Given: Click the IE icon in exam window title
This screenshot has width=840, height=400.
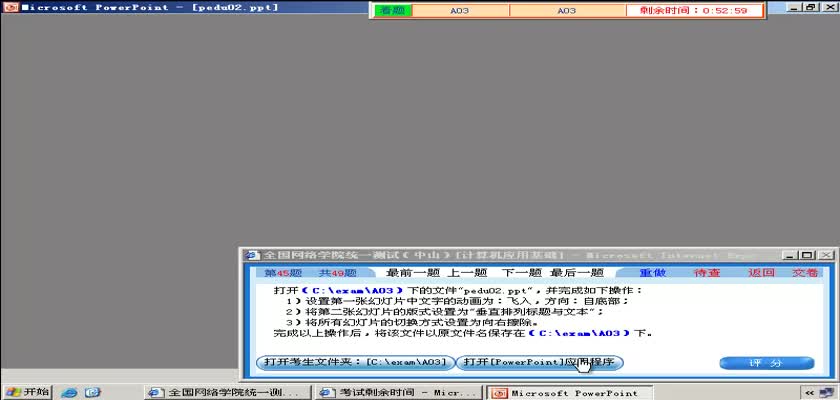Looking at the screenshot, I should coord(250,255).
